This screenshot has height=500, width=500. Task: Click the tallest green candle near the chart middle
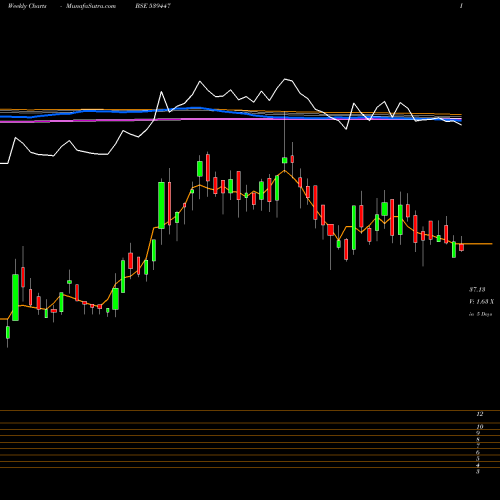(161, 205)
